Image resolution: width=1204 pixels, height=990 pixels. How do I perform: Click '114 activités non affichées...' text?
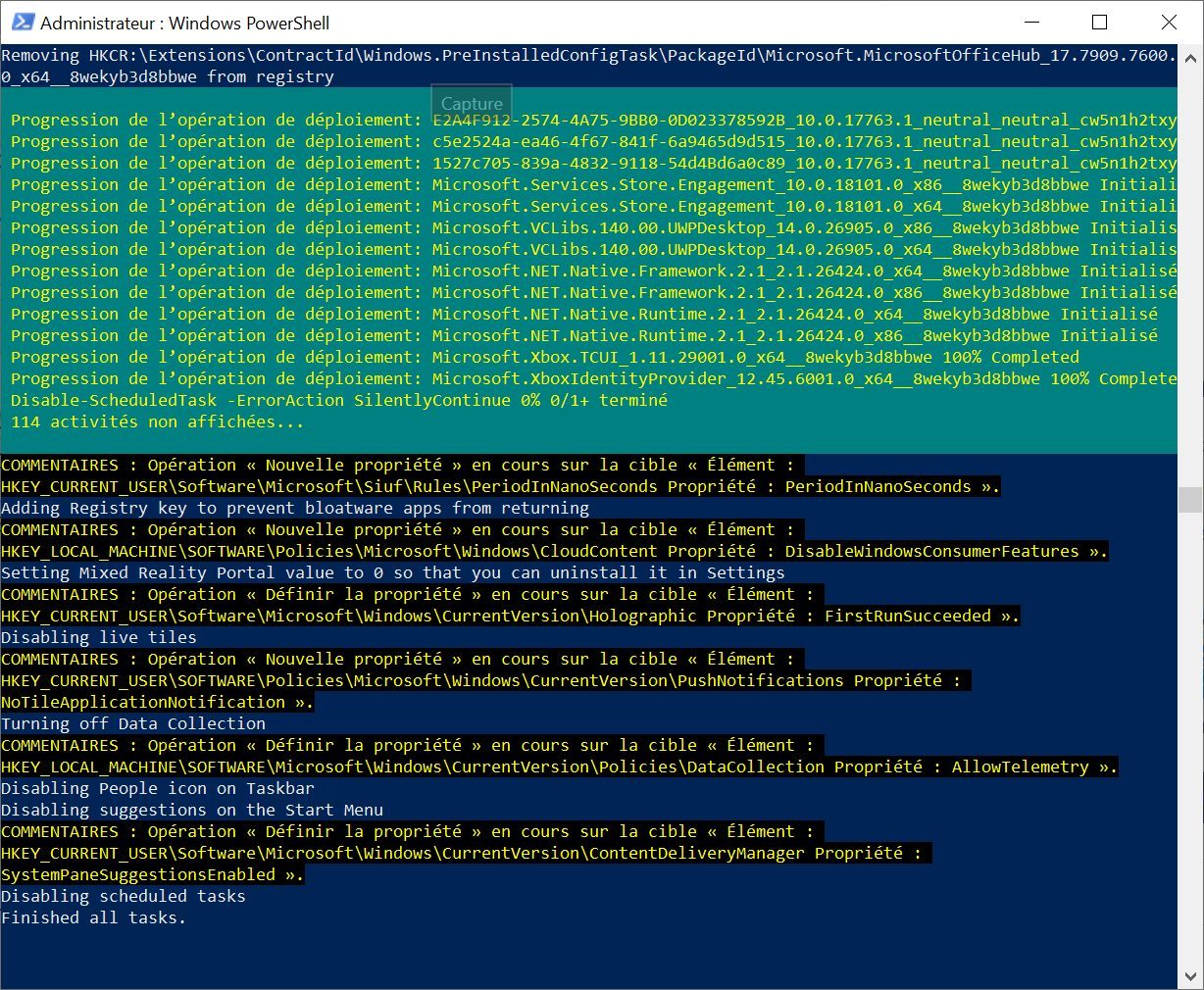click(157, 421)
